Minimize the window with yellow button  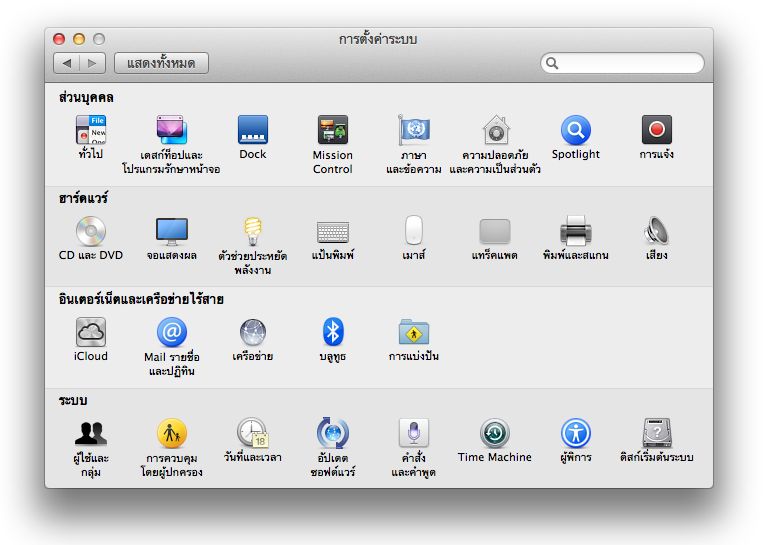[79, 39]
